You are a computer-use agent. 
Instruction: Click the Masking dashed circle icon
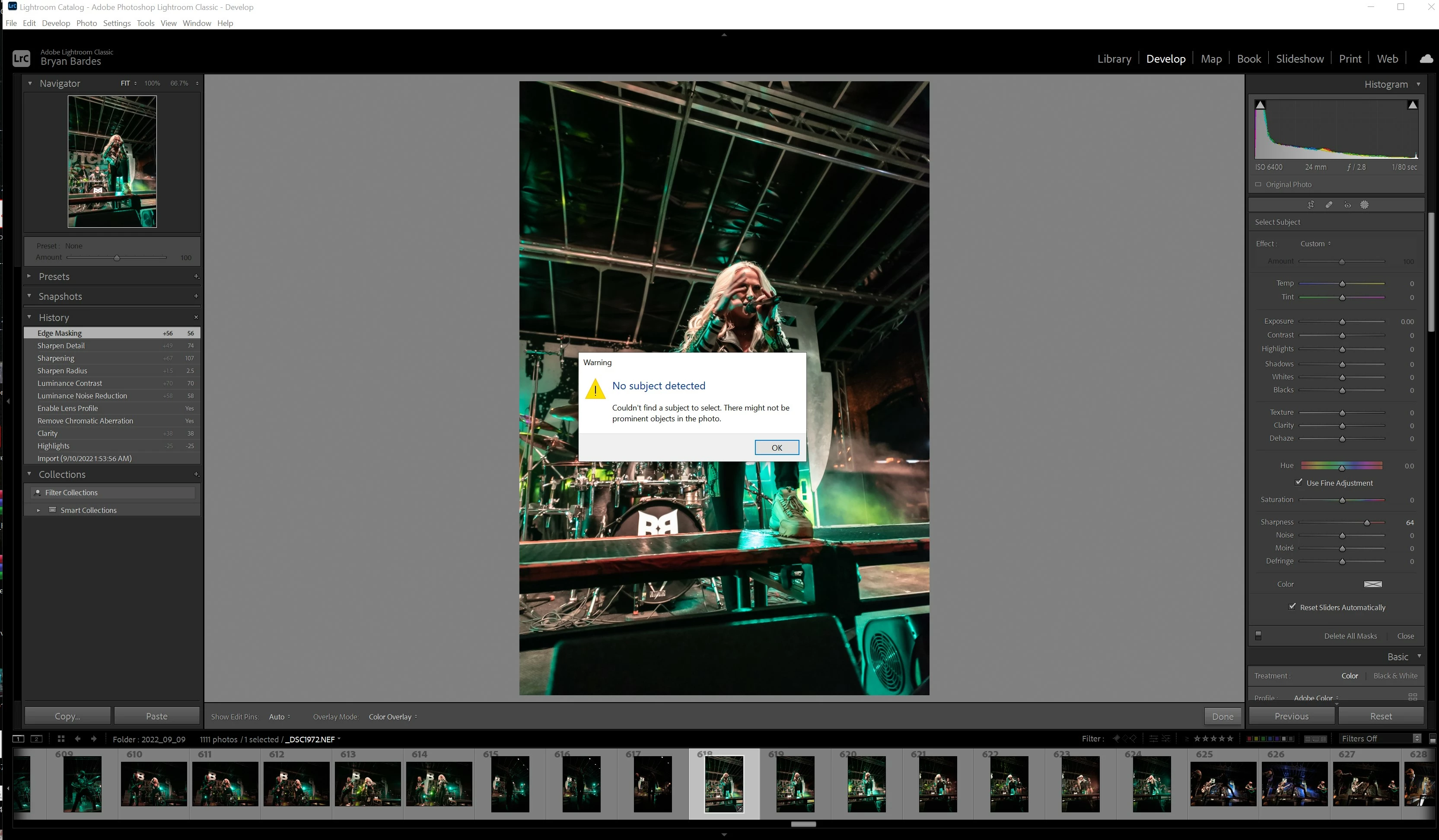click(x=1365, y=205)
